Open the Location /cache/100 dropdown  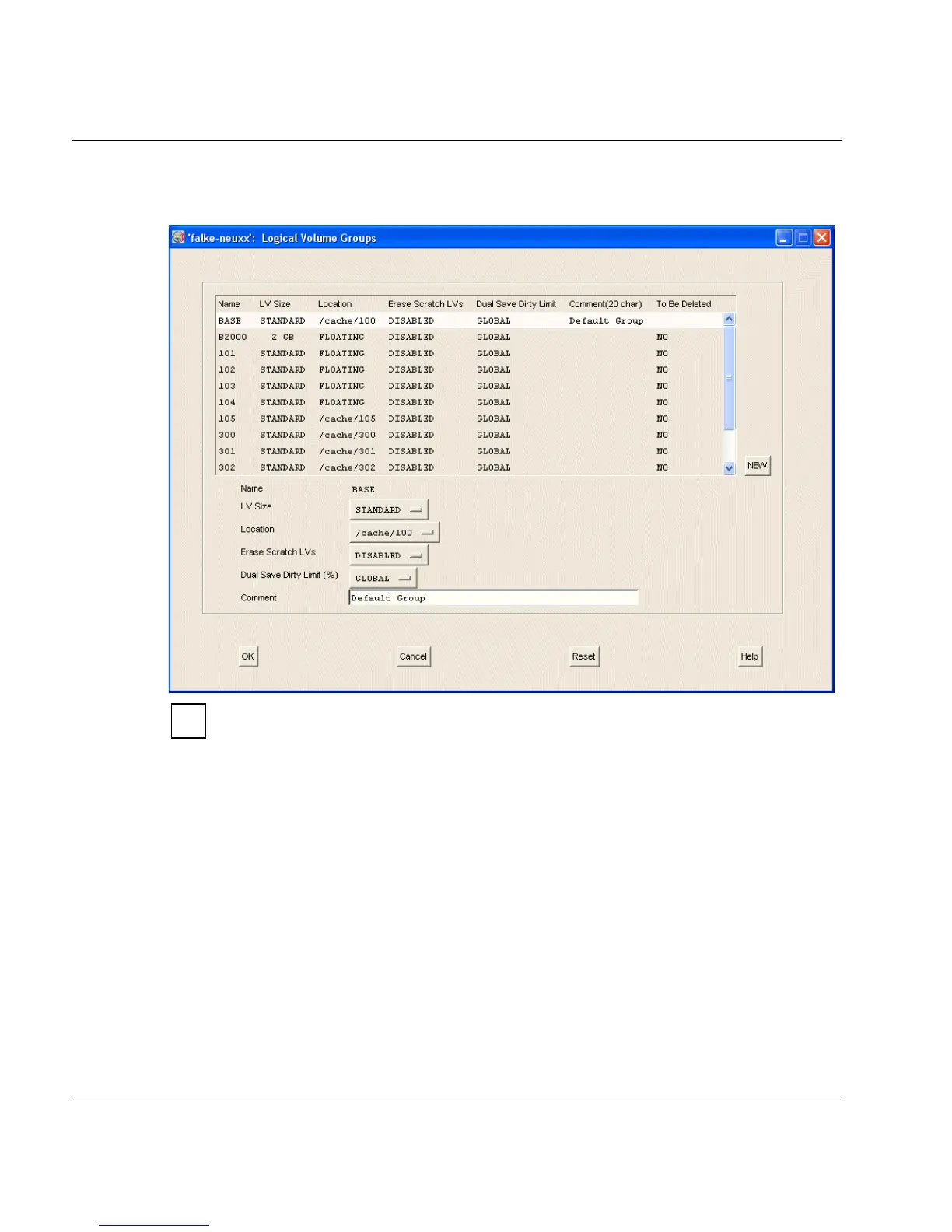(394, 533)
